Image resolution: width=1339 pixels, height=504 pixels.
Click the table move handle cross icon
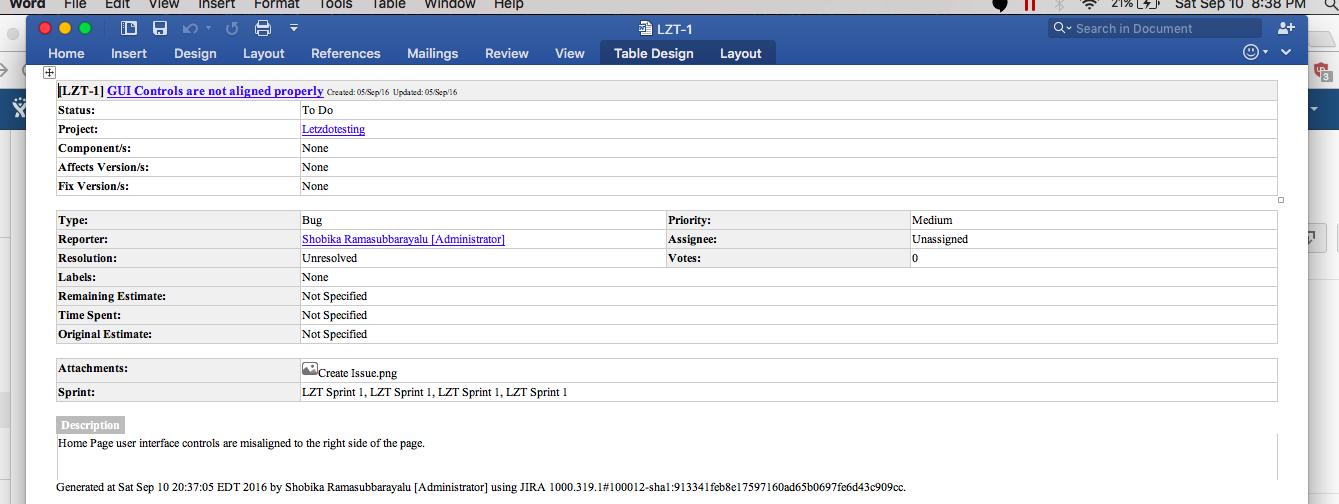tap(49, 73)
